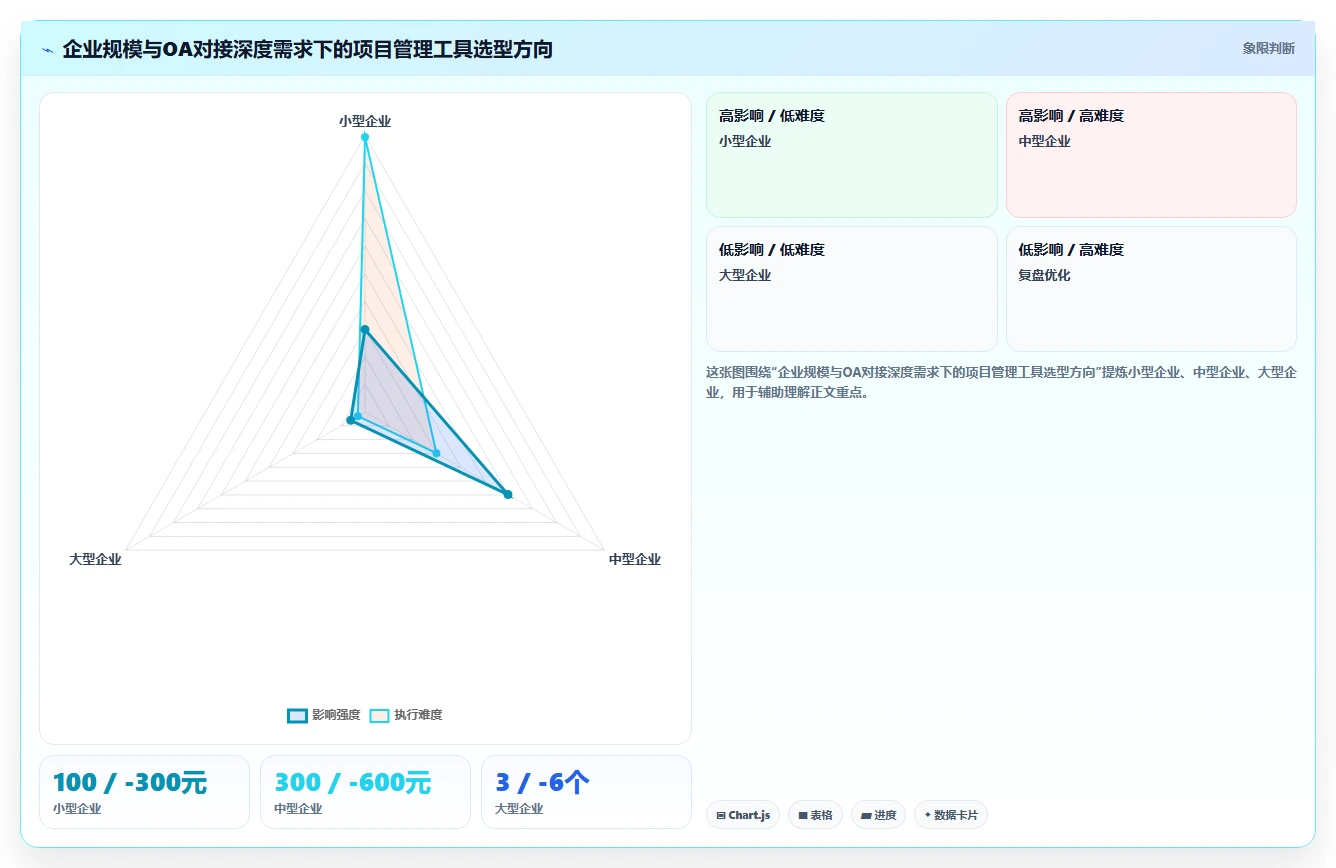This screenshot has width=1336, height=868.
Task: Click the 3 / -6个 stat card
Action: tap(586, 792)
